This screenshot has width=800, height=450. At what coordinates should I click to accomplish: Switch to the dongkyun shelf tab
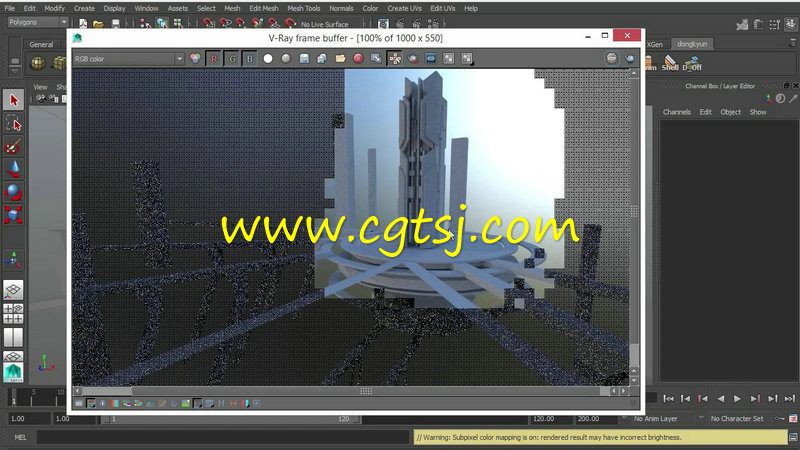pos(692,44)
